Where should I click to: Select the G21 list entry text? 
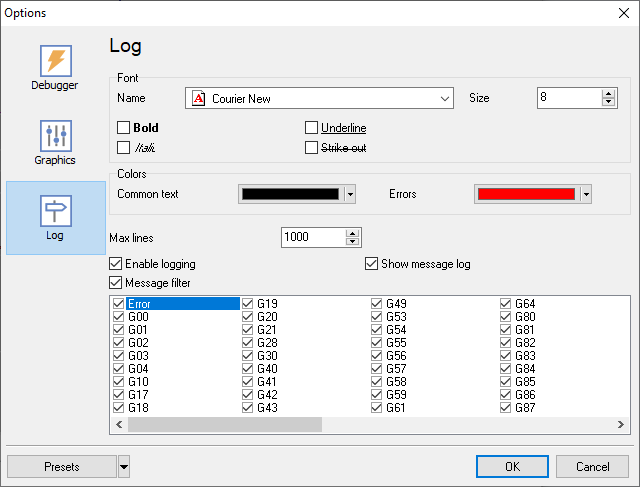[x=267, y=329]
